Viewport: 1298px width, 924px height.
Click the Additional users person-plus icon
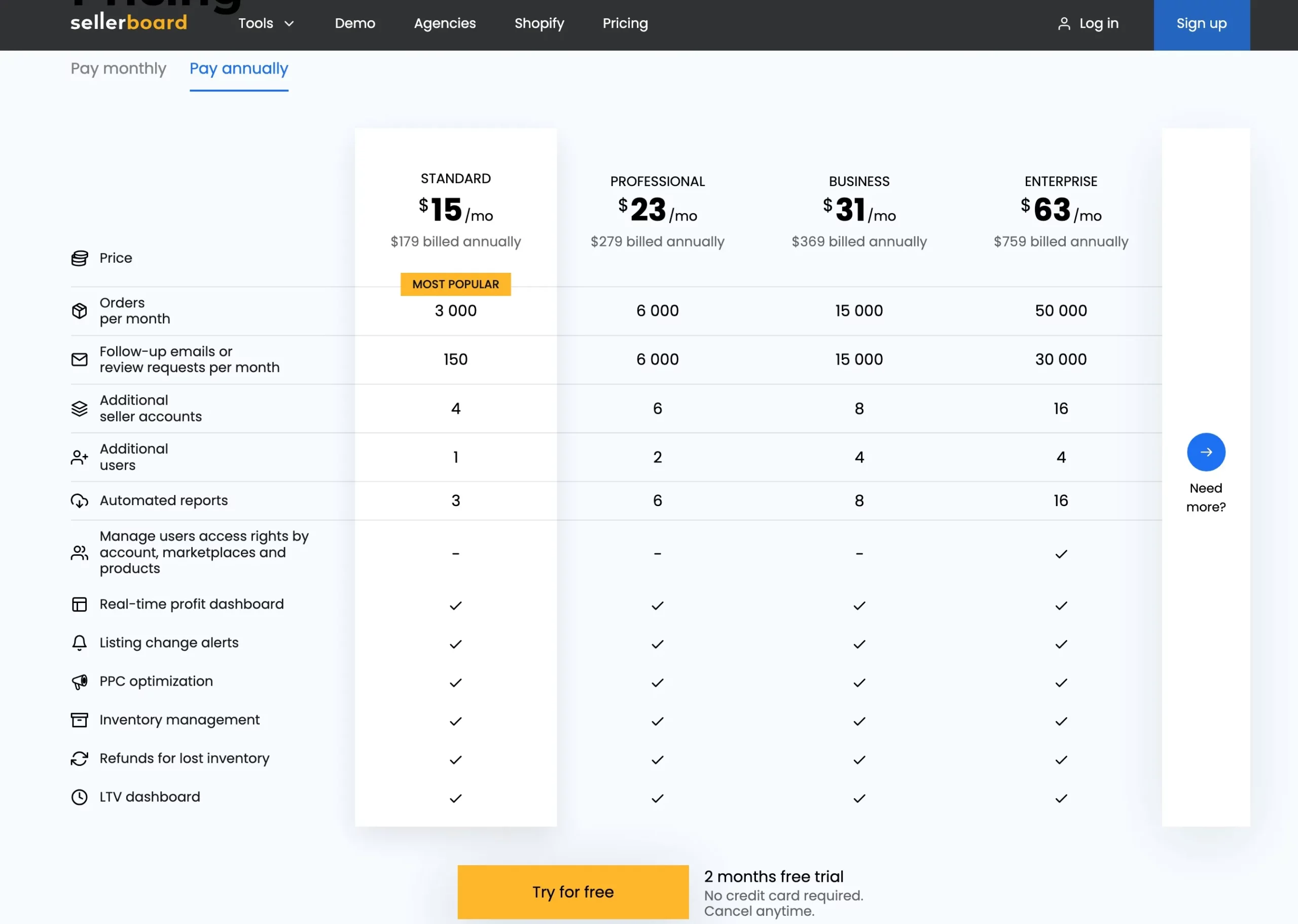pos(80,457)
